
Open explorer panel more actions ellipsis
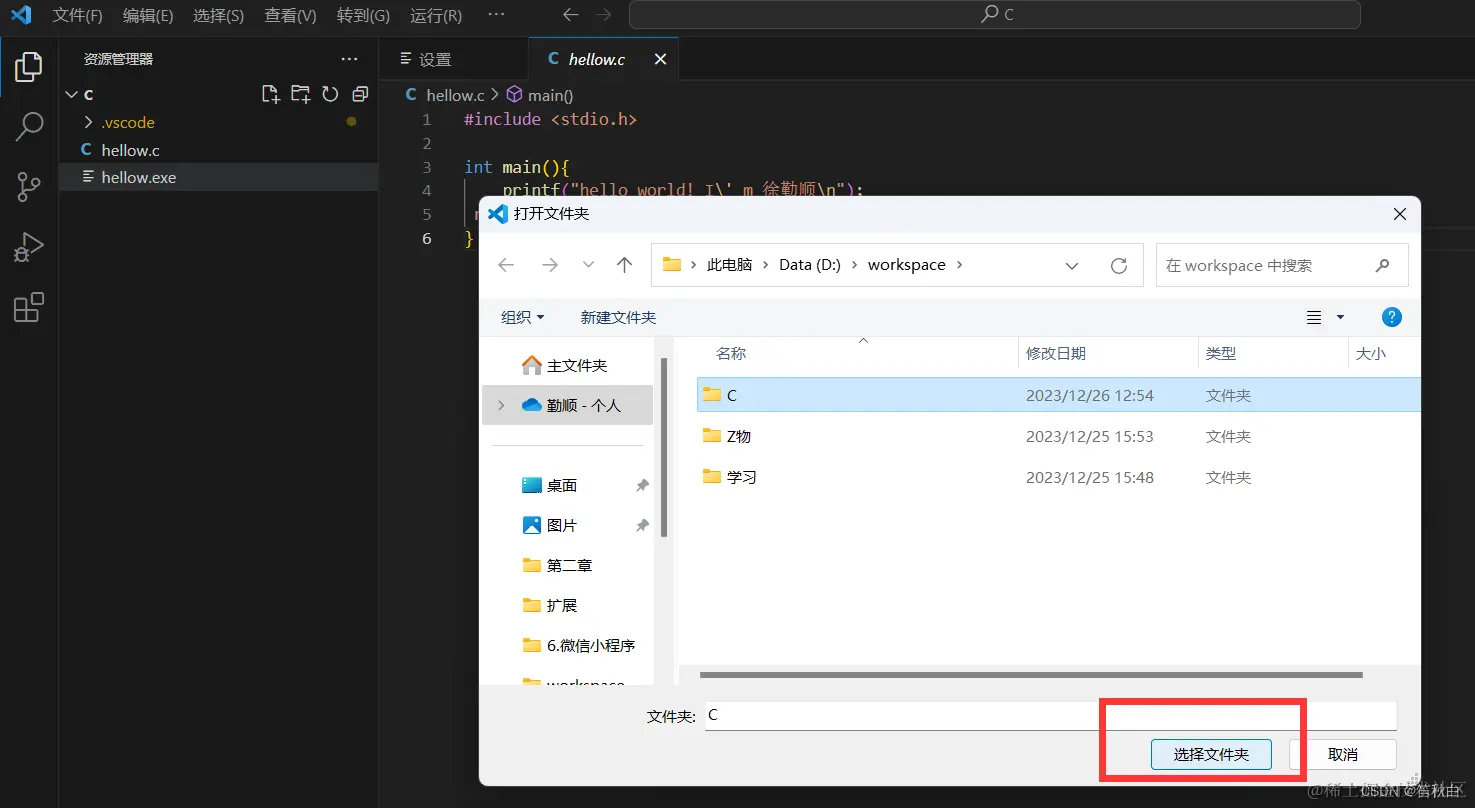[x=349, y=59]
